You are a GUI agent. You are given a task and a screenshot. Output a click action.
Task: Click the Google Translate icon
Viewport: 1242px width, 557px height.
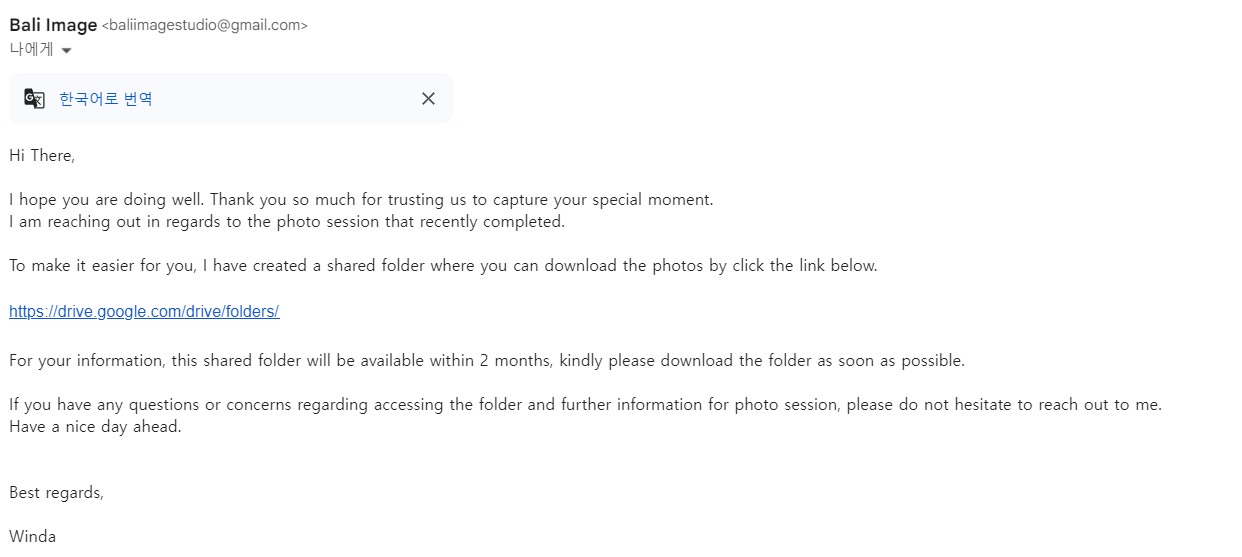tap(34, 98)
